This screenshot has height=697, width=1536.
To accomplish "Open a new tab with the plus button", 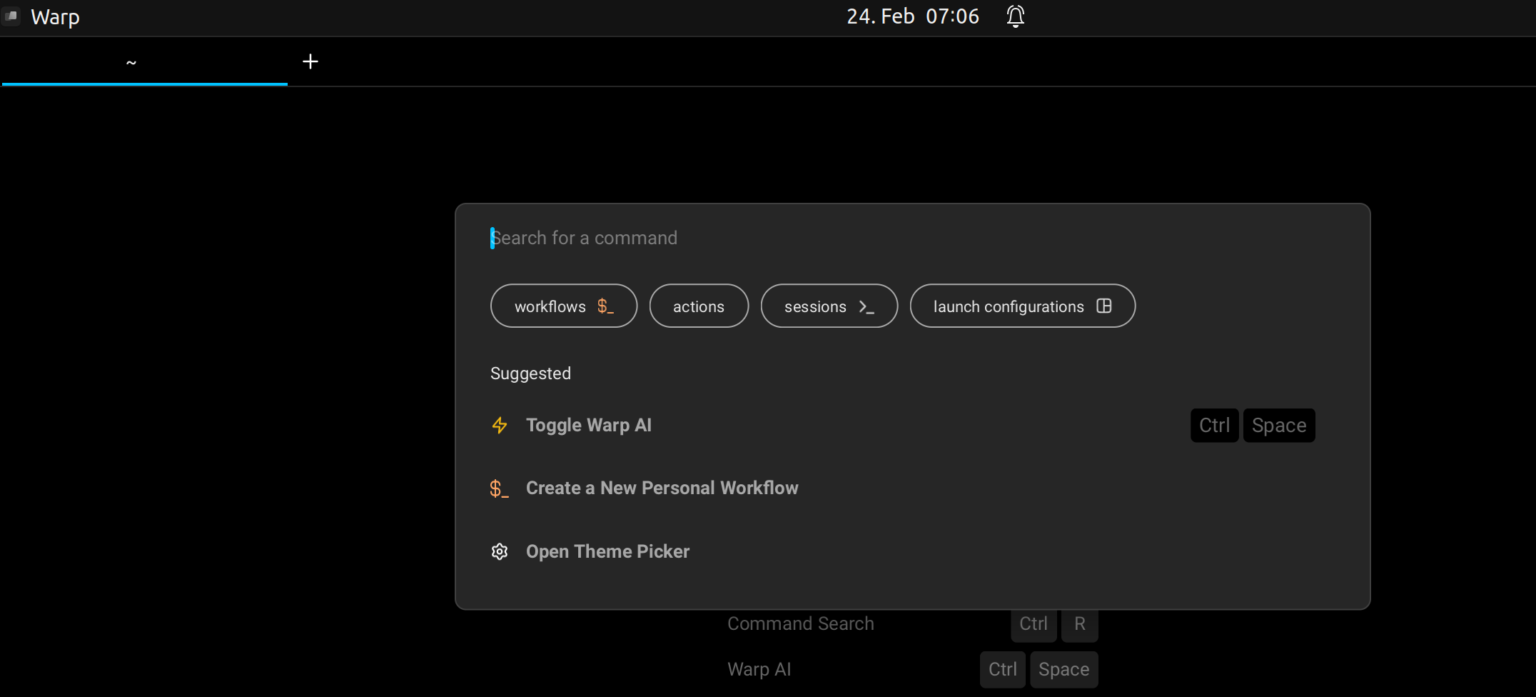I will pyautogui.click(x=310, y=61).
